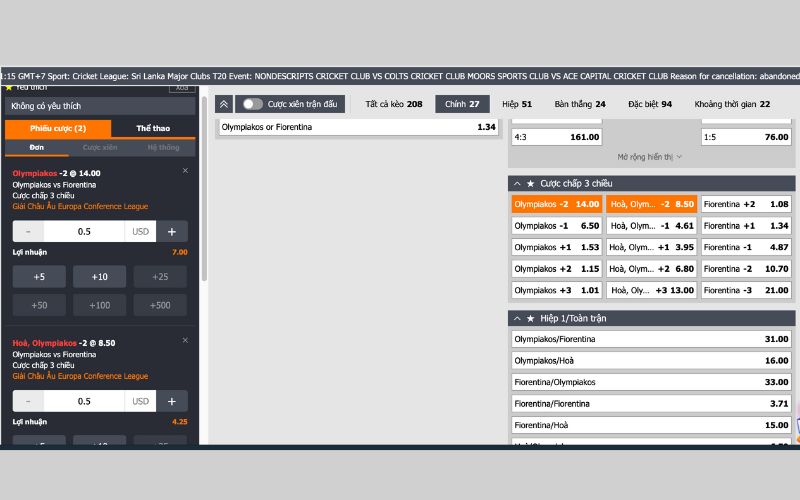
Task: Expand the Mở rộng hiển thị link
Action: 650,157
